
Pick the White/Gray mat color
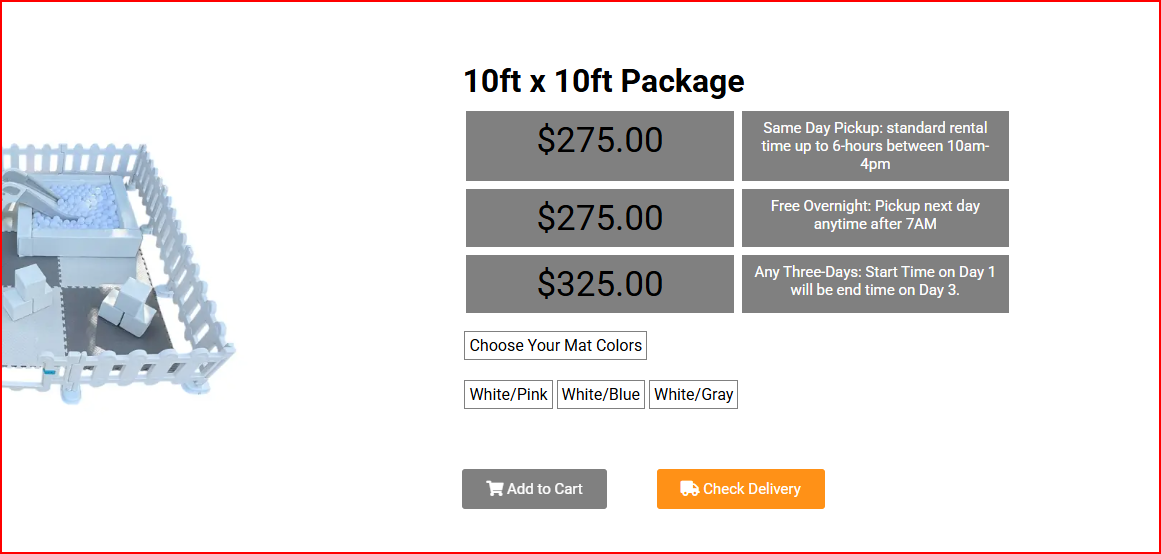pyautogui.click(x=693, y=395)
